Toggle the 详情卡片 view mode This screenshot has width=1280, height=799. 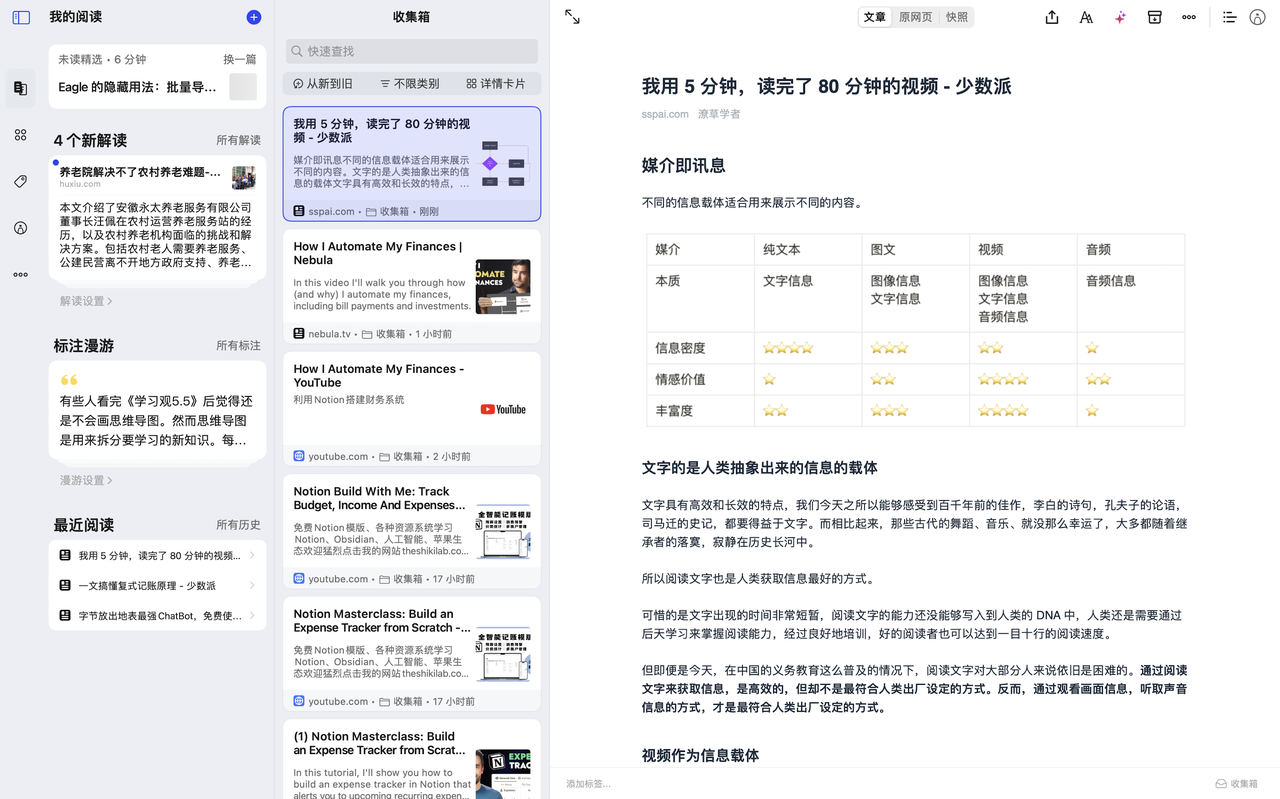(496, 84)
